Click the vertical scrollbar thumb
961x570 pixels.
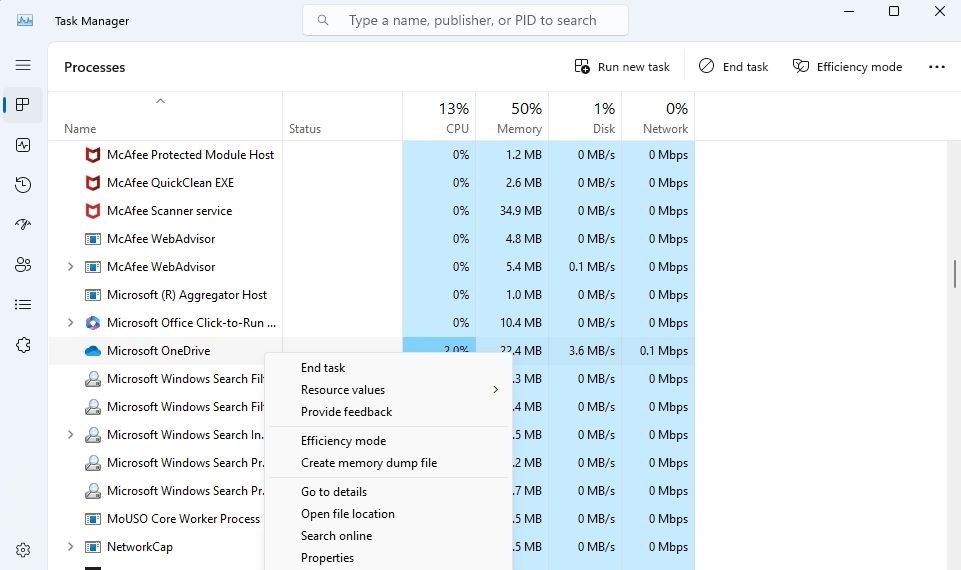click(954, 273)
